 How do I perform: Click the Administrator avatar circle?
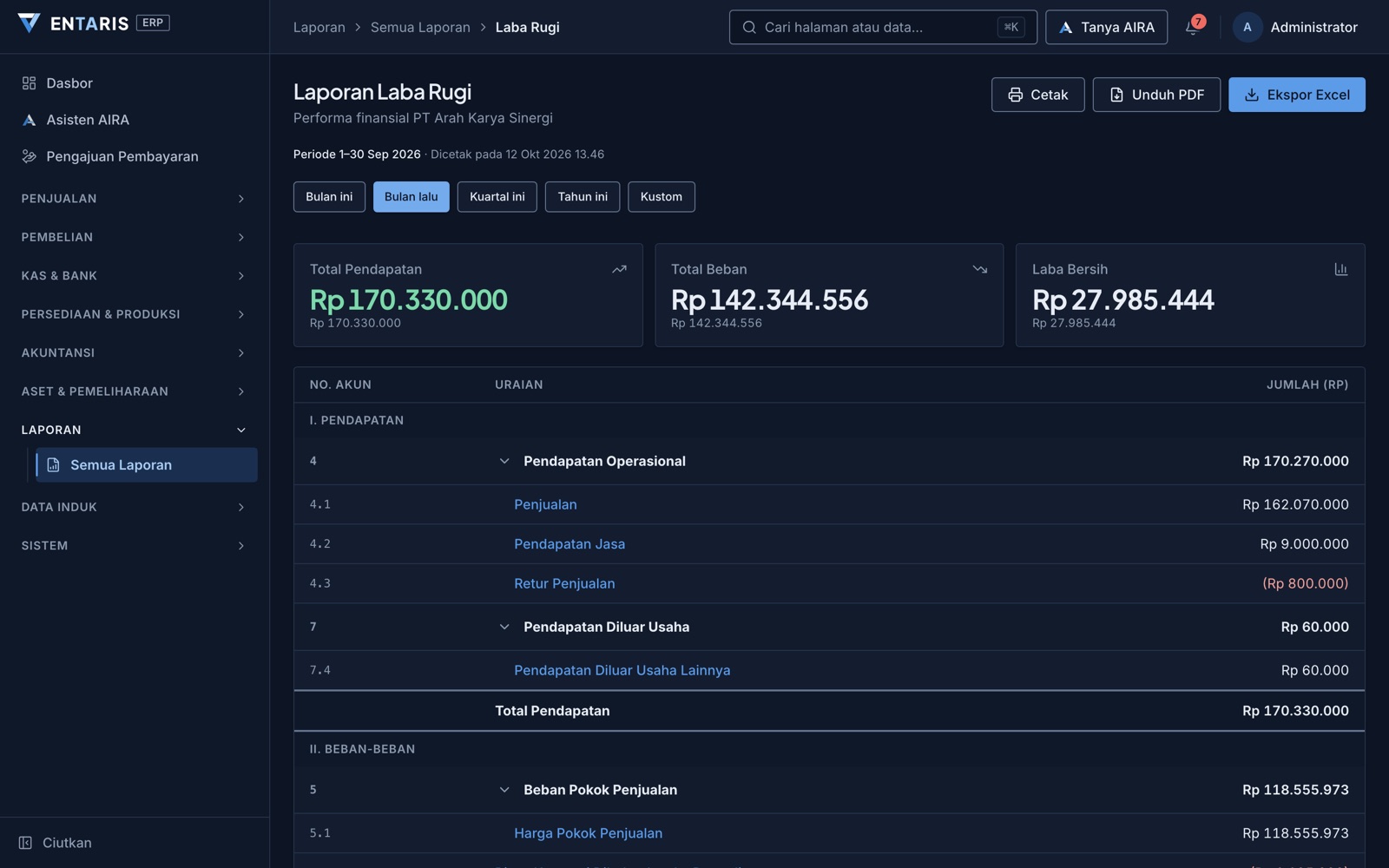(x=1247, y=27)
